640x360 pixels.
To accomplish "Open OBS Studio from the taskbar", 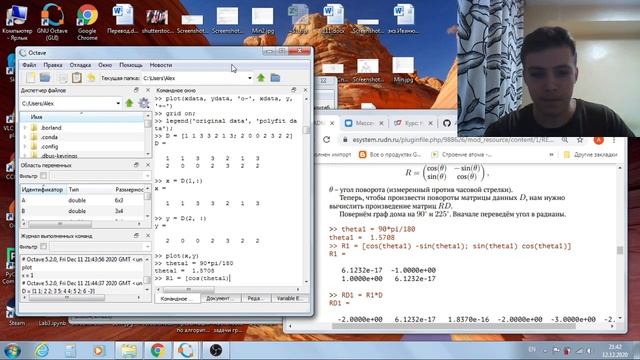I will pos(216,350).
